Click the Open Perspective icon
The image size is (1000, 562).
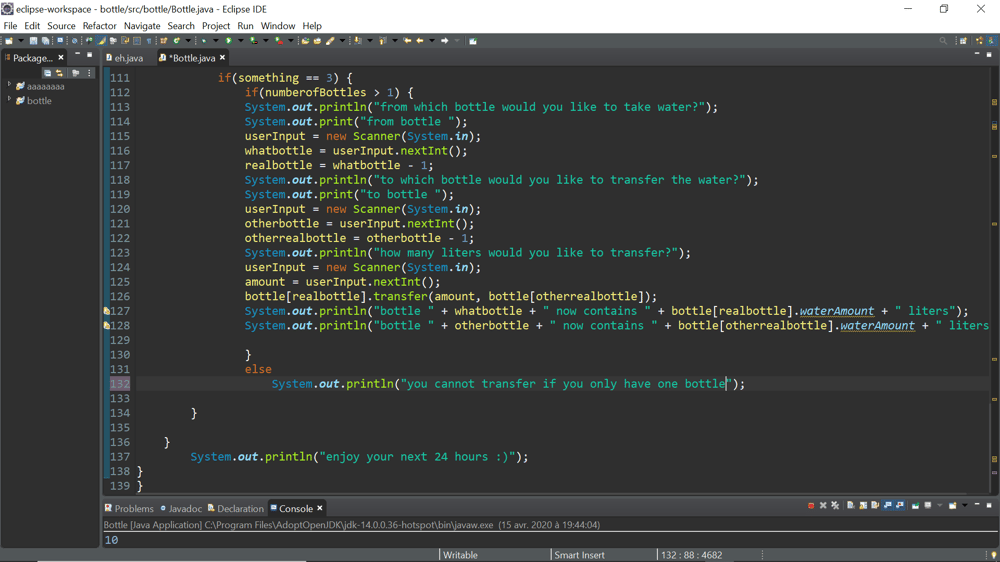963,41
